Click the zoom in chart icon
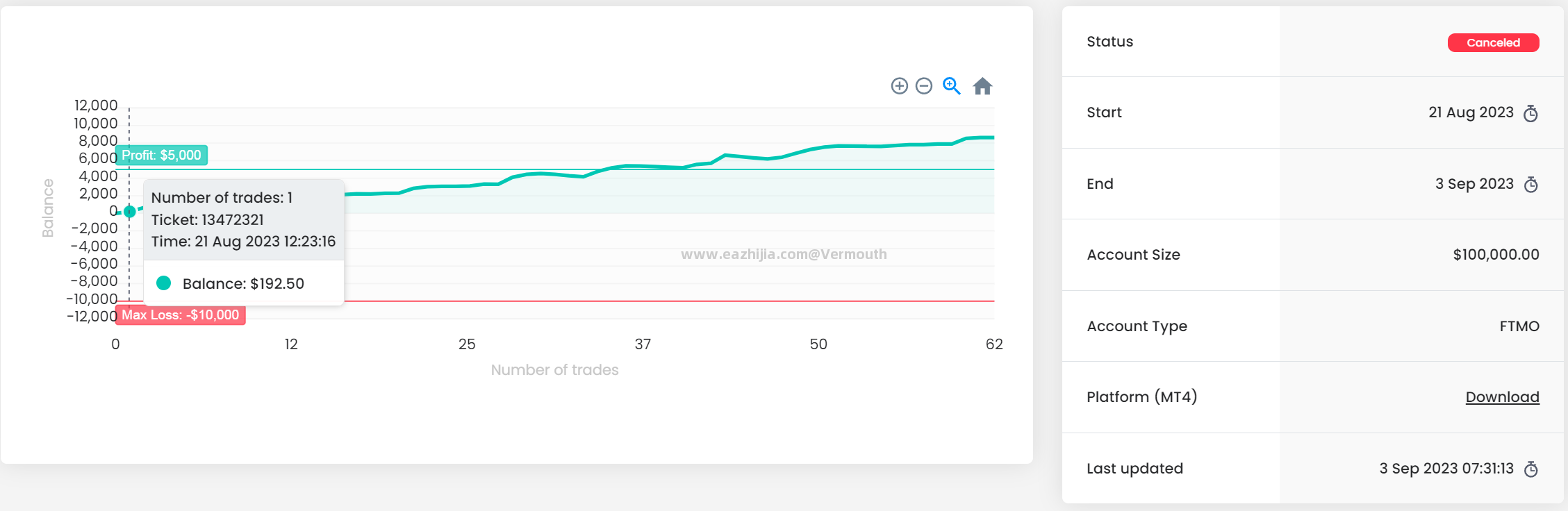This screenshot has width=1568, height=511. coord(899,86)
